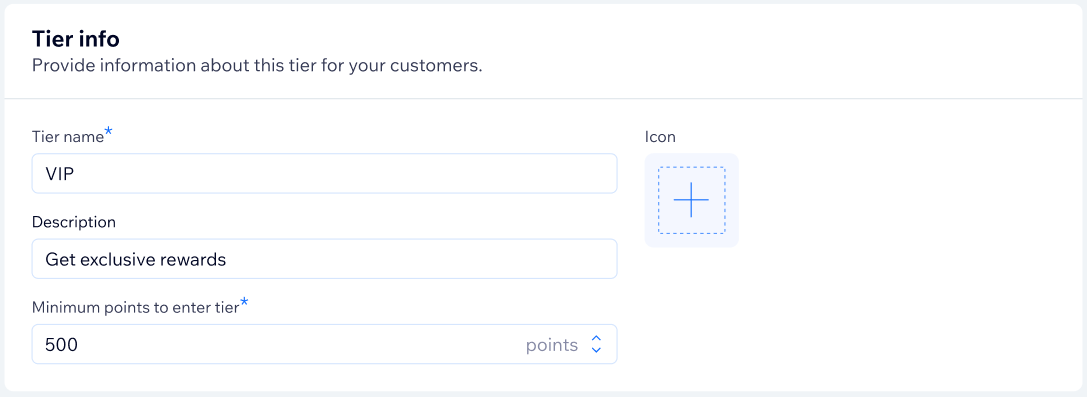The width and height of the screenshot is (1087, 397).
Task: Select the 'Tier info' heading
Action: coord(76,39)
